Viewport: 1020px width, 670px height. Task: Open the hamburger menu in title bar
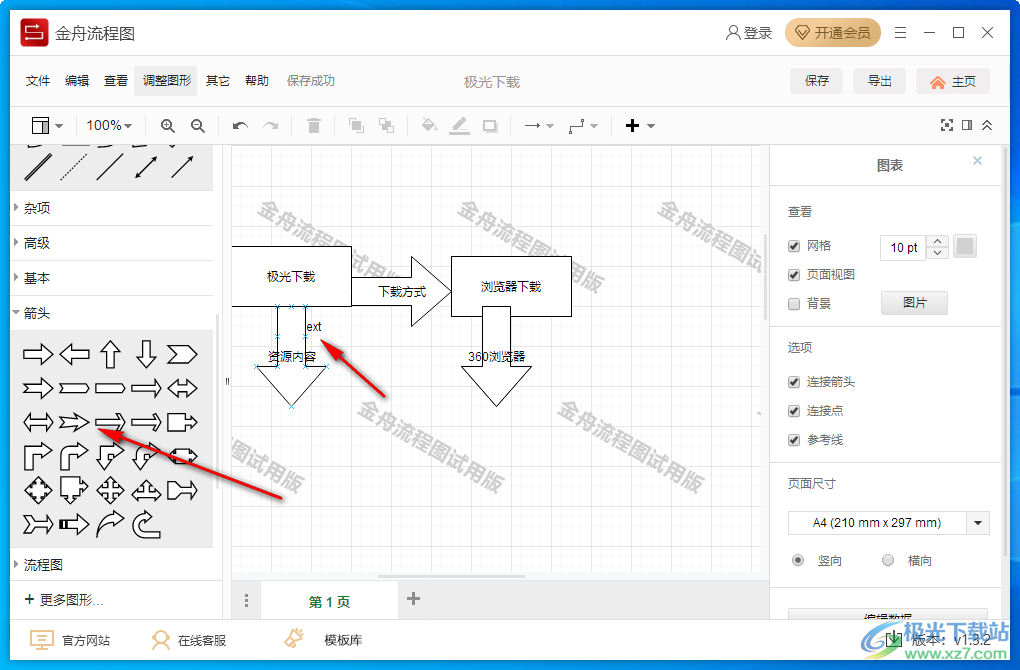pyautogui.click(x=900, y=33)
